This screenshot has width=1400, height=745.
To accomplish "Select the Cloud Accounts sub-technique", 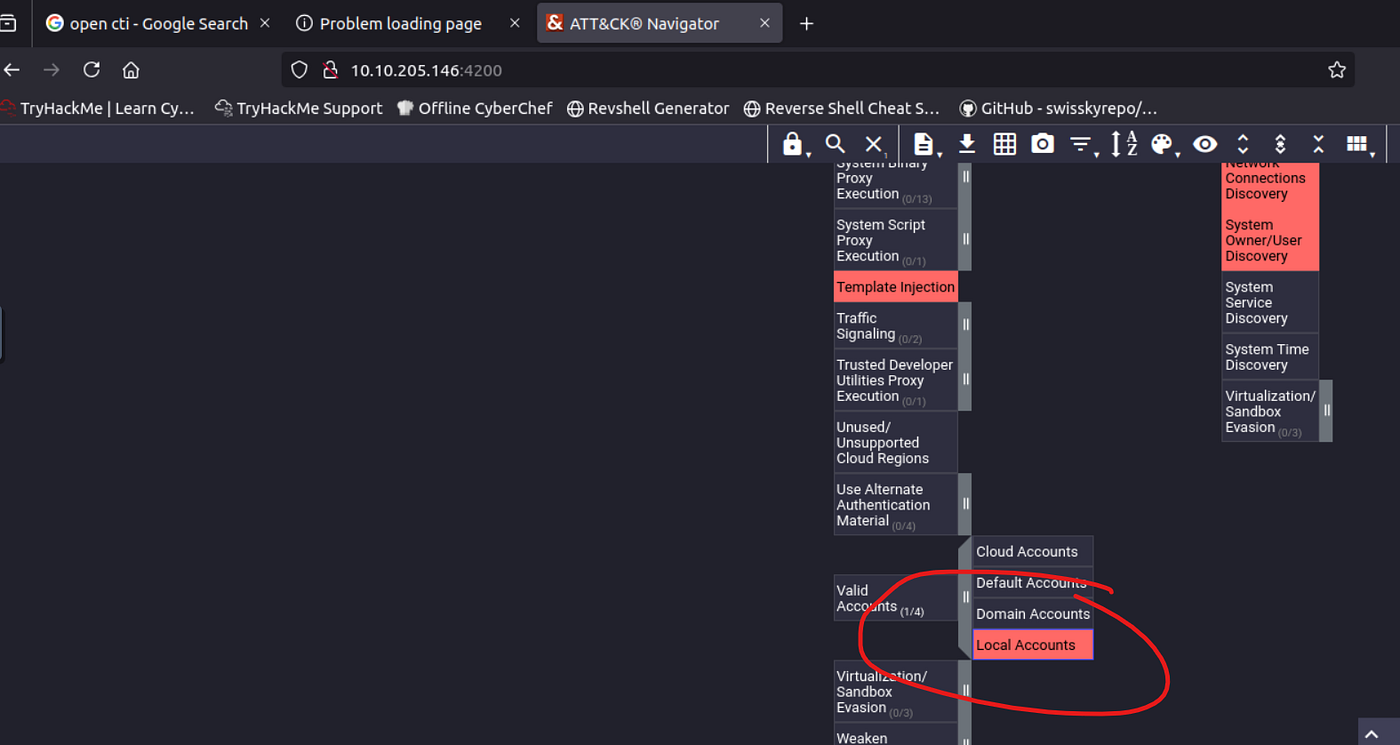I will pyautogui.click(x=1033, y=552).
